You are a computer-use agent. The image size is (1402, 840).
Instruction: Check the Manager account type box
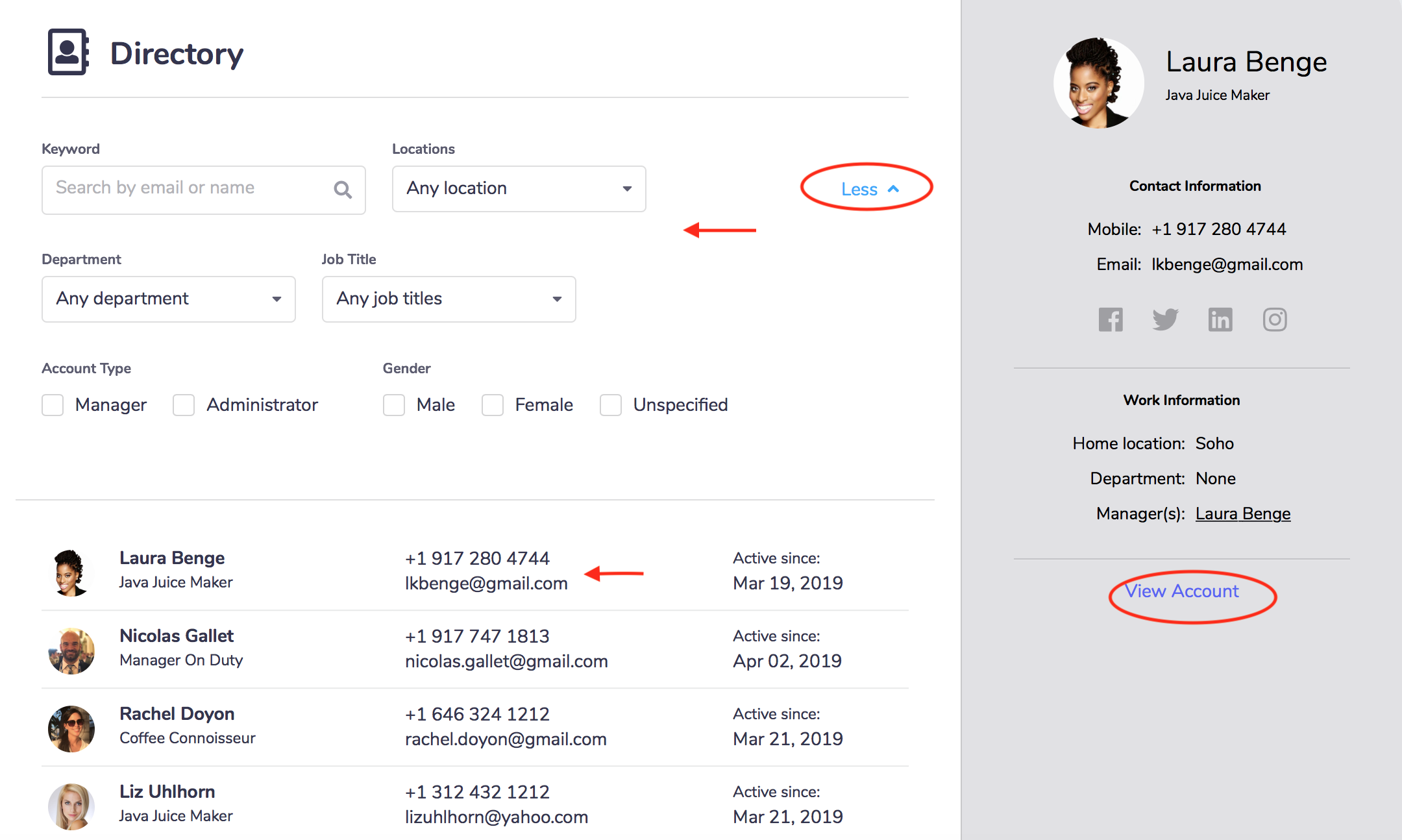coord(53,405)
